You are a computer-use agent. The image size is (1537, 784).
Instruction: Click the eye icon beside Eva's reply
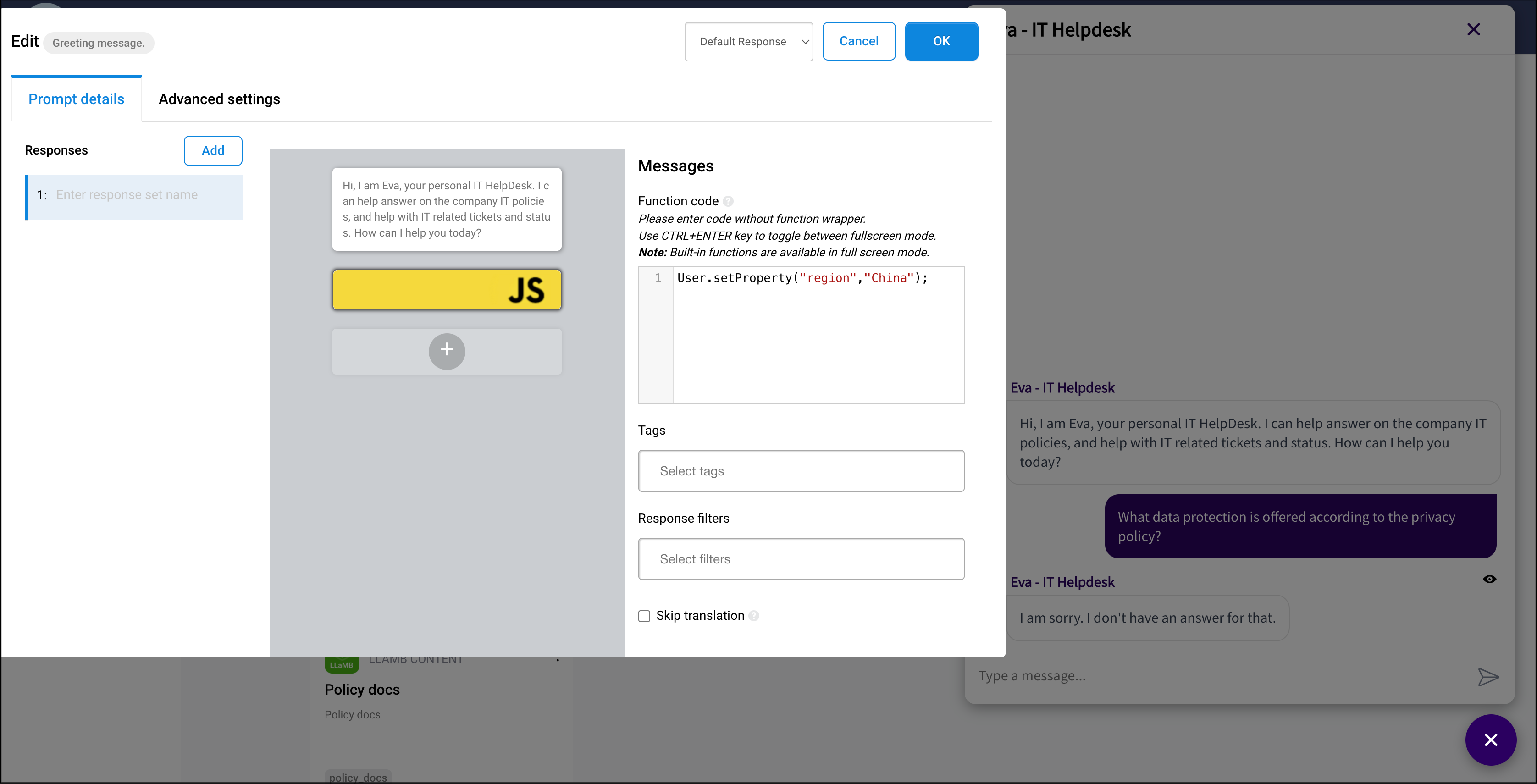1489,579
